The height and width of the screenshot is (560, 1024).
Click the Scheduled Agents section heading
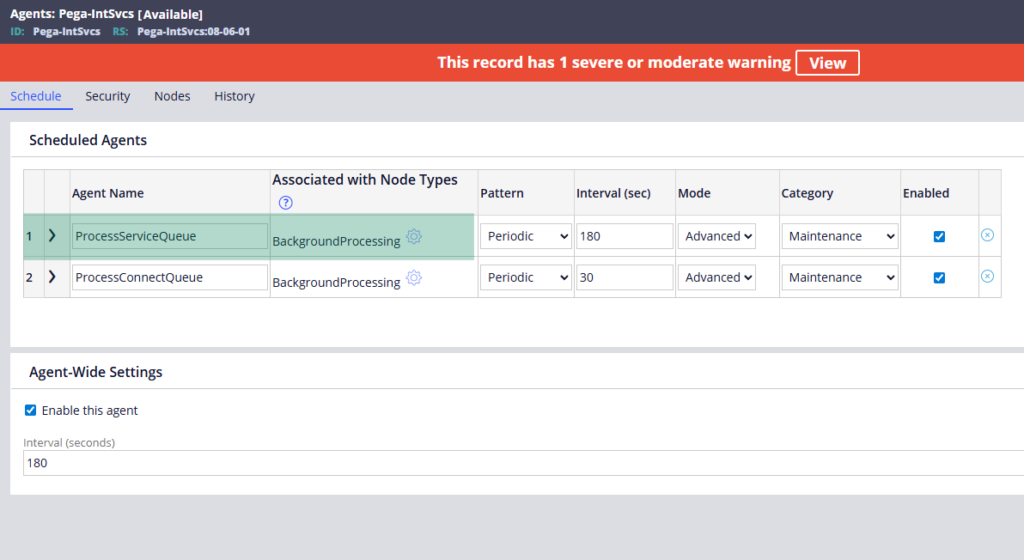(88, 140)
